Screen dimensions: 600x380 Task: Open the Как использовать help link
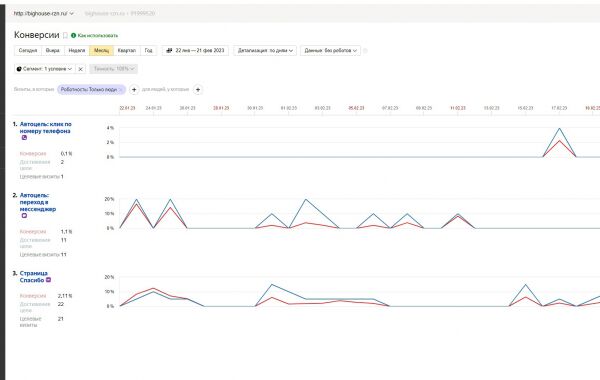pos(95,36)
